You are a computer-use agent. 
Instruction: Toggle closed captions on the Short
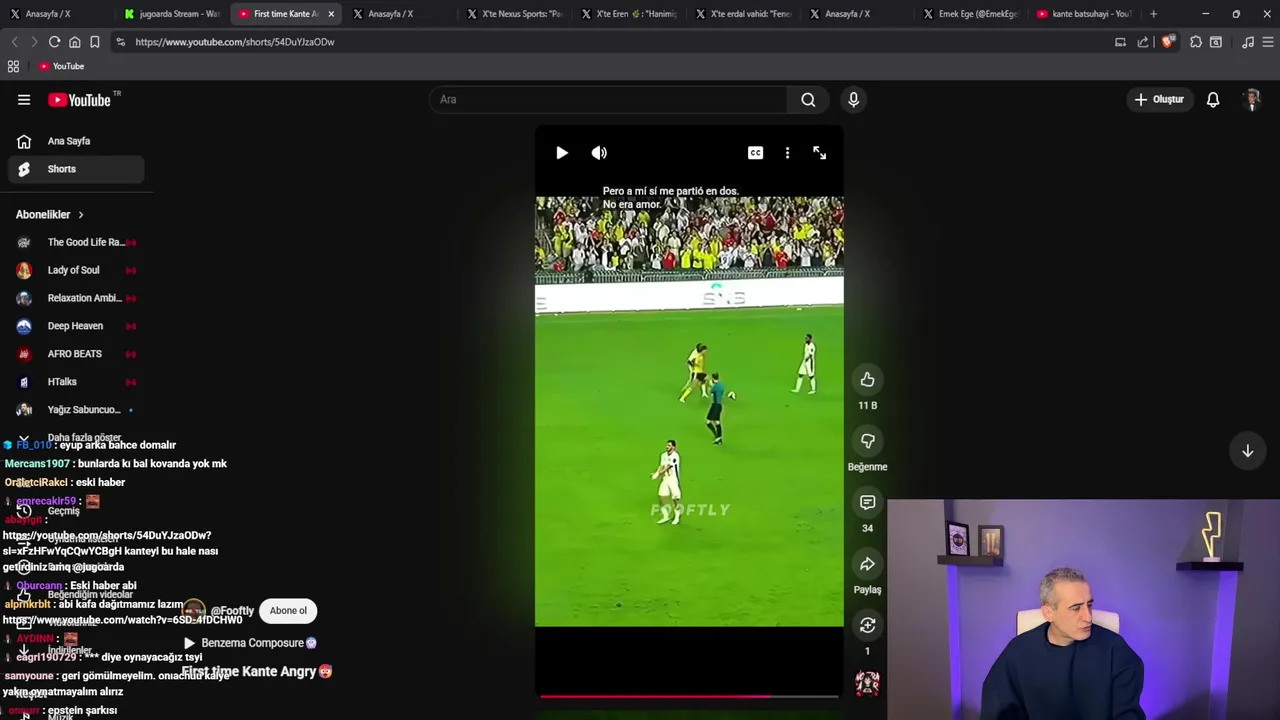point(756,153)
